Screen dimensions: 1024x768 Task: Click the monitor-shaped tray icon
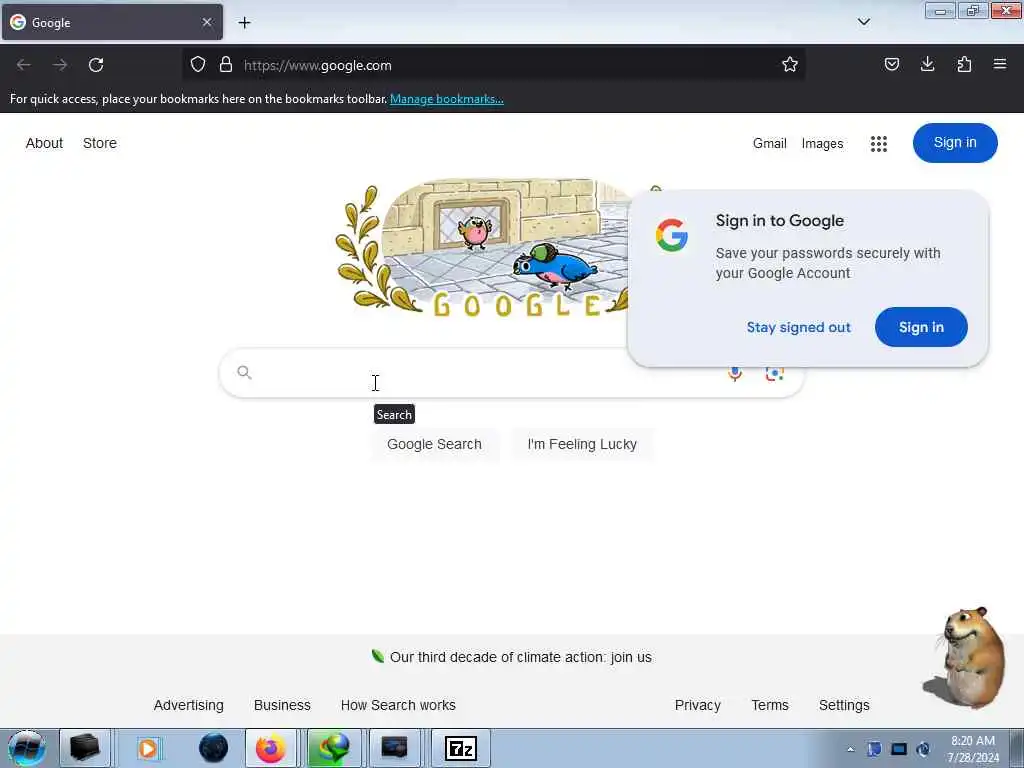[899, 749]
